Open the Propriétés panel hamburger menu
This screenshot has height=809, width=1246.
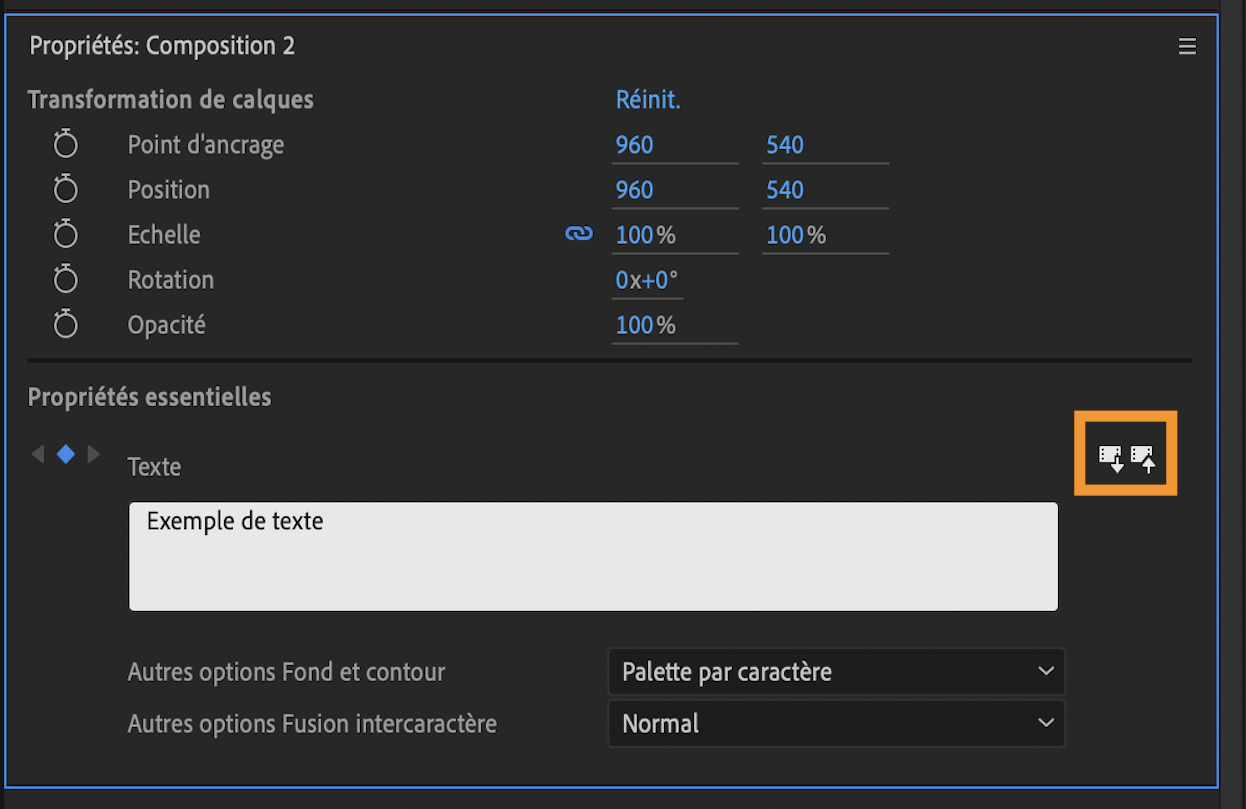tap(1187, 46)
